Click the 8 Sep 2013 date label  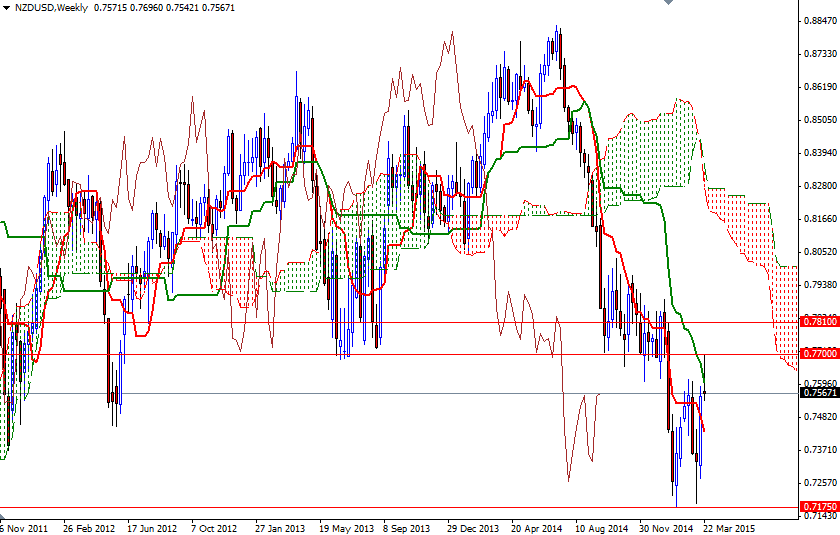[x=406, y=529]
